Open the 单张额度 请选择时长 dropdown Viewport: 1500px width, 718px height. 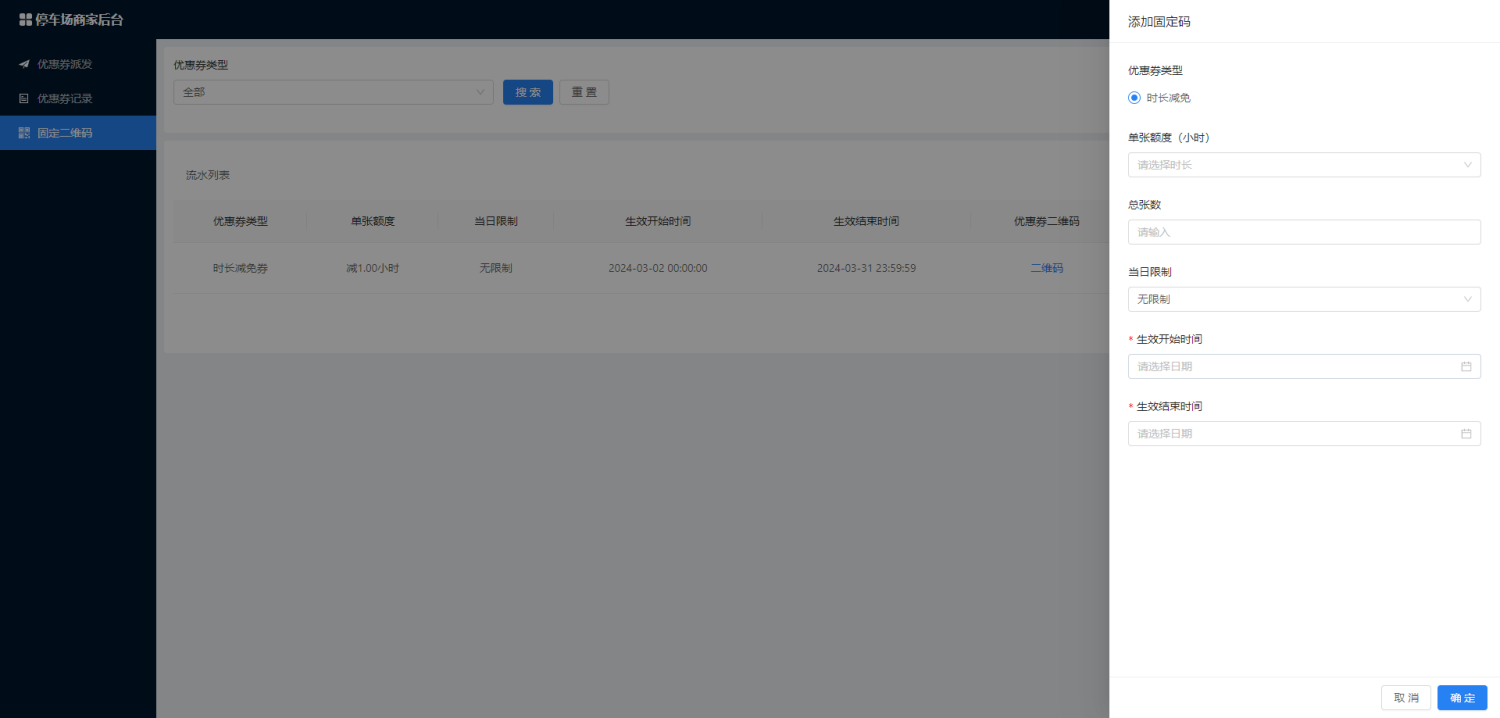[1304, 165]
